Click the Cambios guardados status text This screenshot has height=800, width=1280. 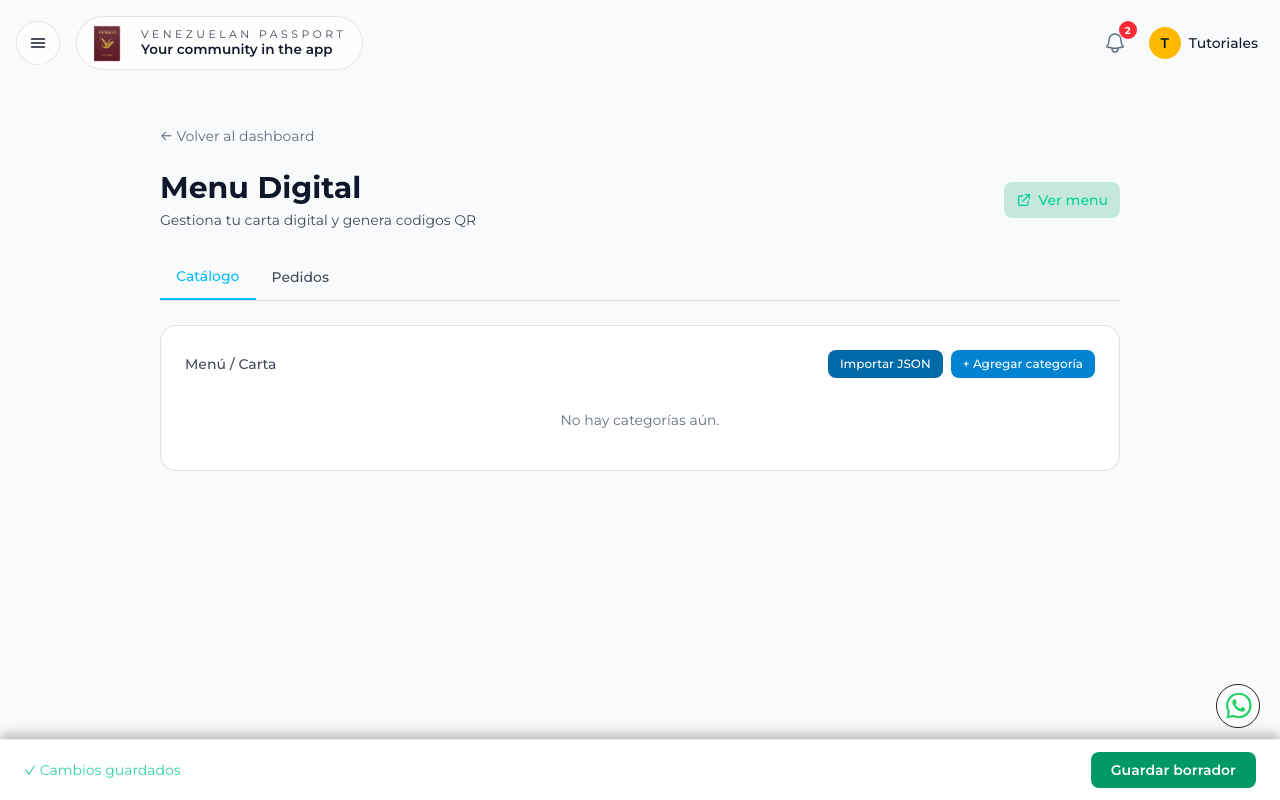point(102,770)
